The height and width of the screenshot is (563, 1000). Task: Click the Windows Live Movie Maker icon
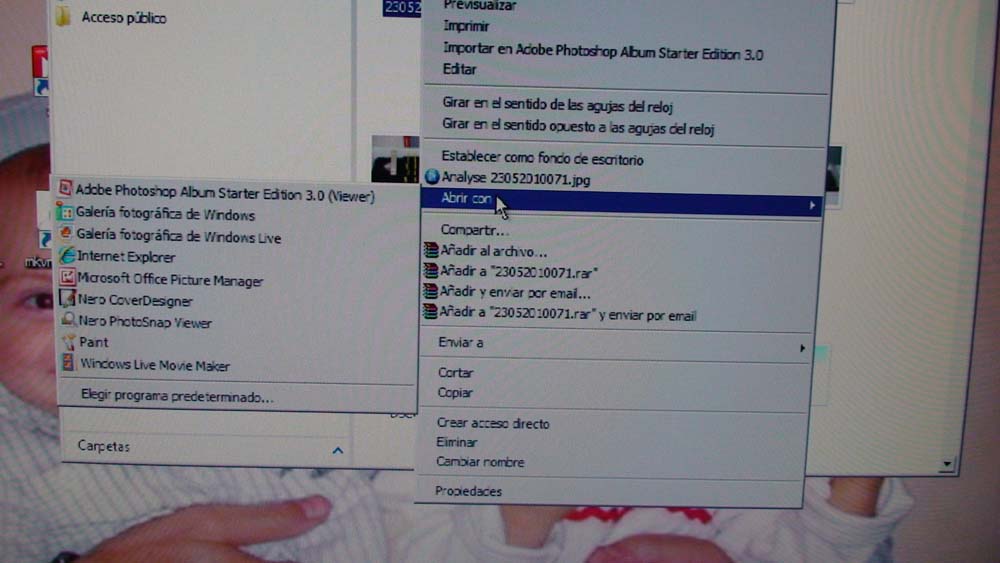(68, 363)
